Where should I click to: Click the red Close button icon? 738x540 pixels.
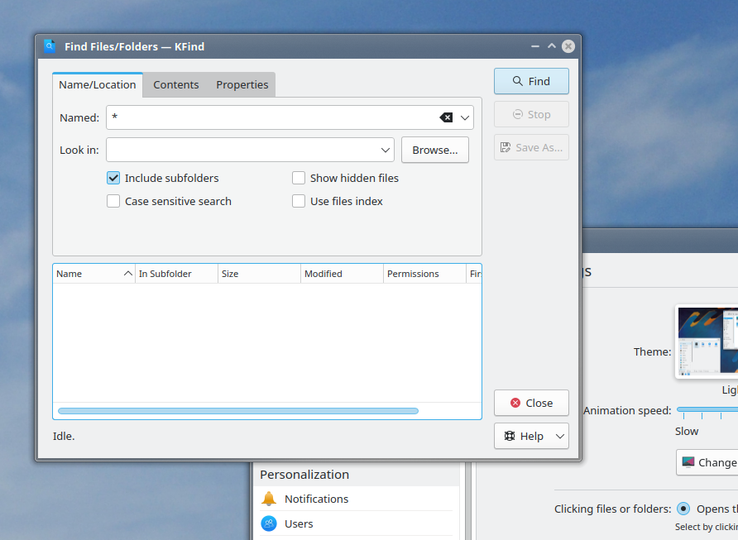[515, 403]
